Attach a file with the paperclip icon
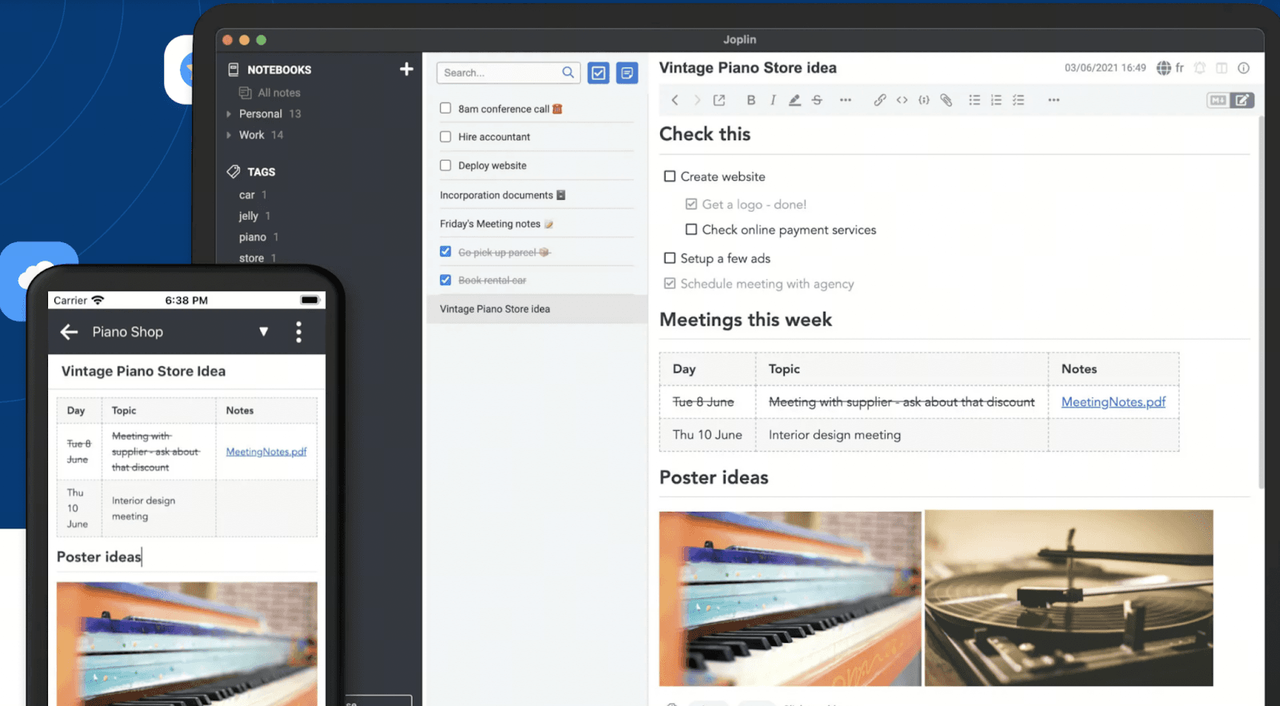 946,100
